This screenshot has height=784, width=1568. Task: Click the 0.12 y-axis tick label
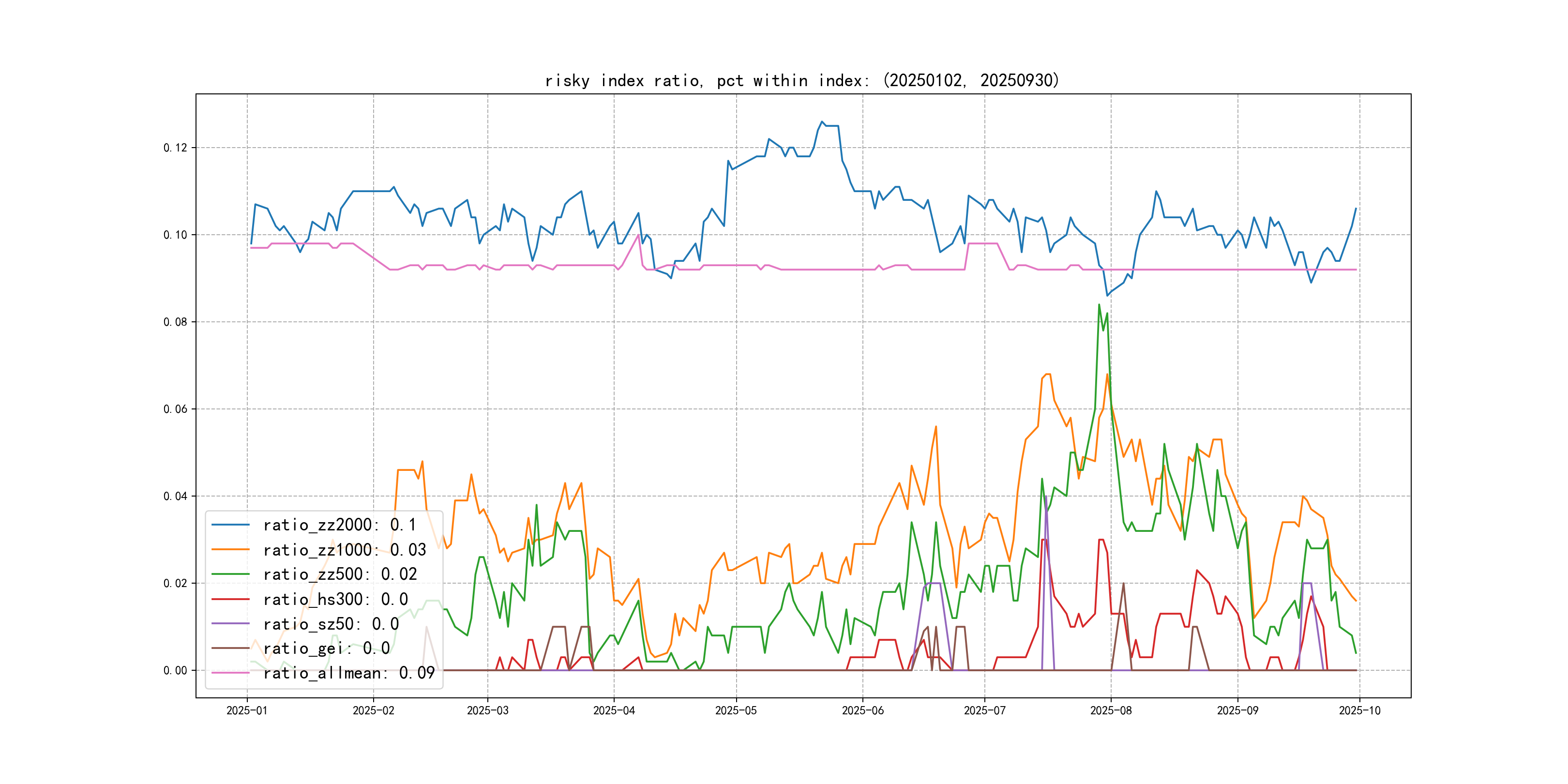(x=175, y=148)
